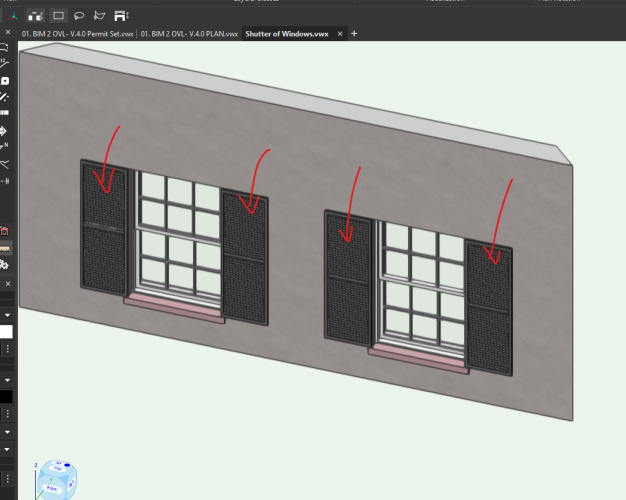Viewport: 626px width, 500px height.
Task: Select the wall tool set icon
Action: [5, 247]
